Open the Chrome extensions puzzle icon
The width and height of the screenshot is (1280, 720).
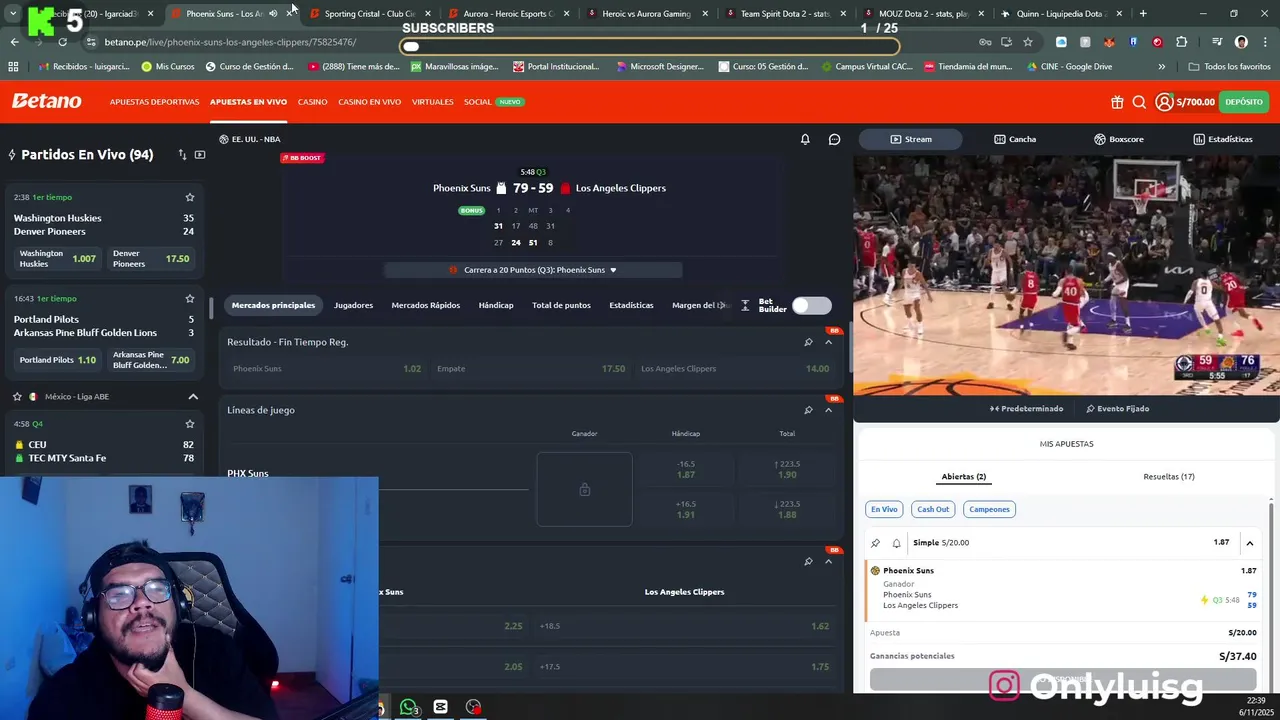(x=1182, y=42)
